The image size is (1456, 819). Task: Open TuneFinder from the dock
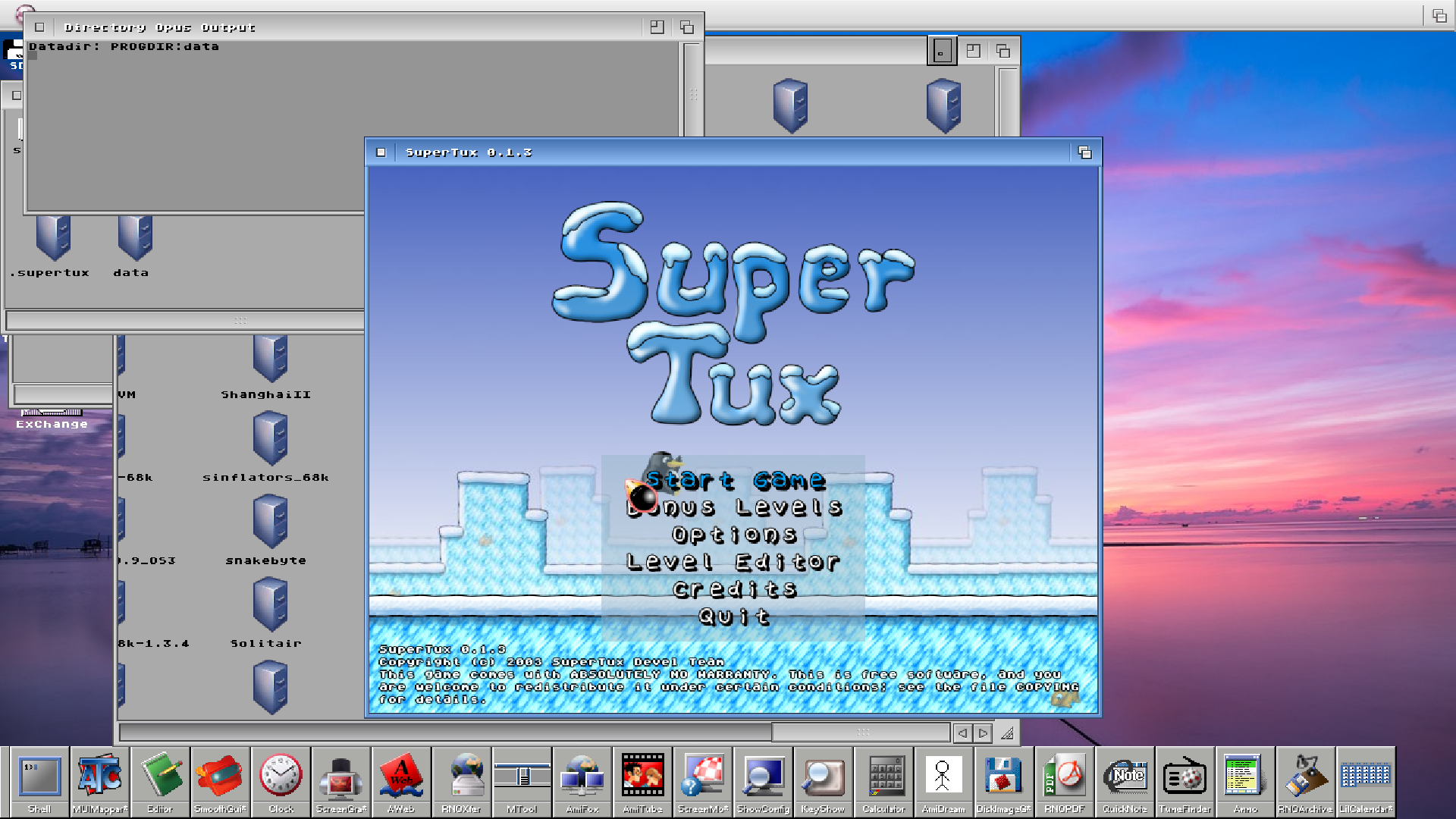coord(1185,777)
